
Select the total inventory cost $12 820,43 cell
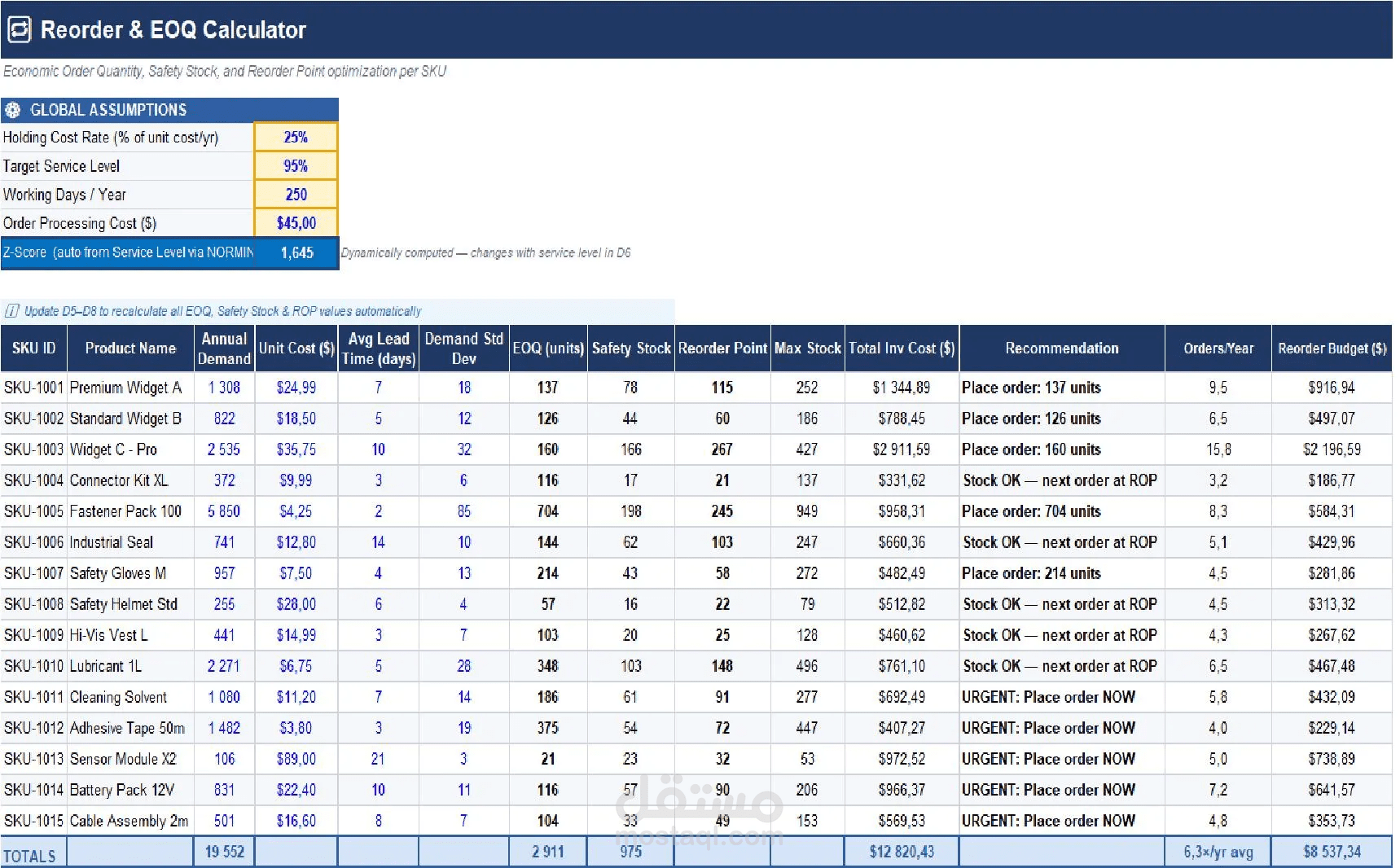coord(902,852)
